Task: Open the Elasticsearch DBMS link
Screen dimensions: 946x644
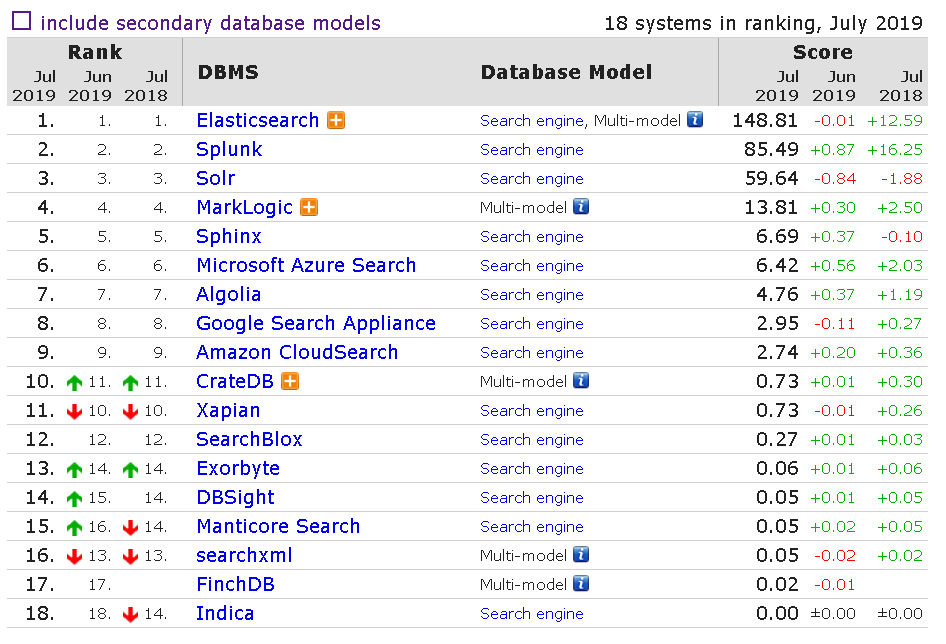Action: point(258,120)
